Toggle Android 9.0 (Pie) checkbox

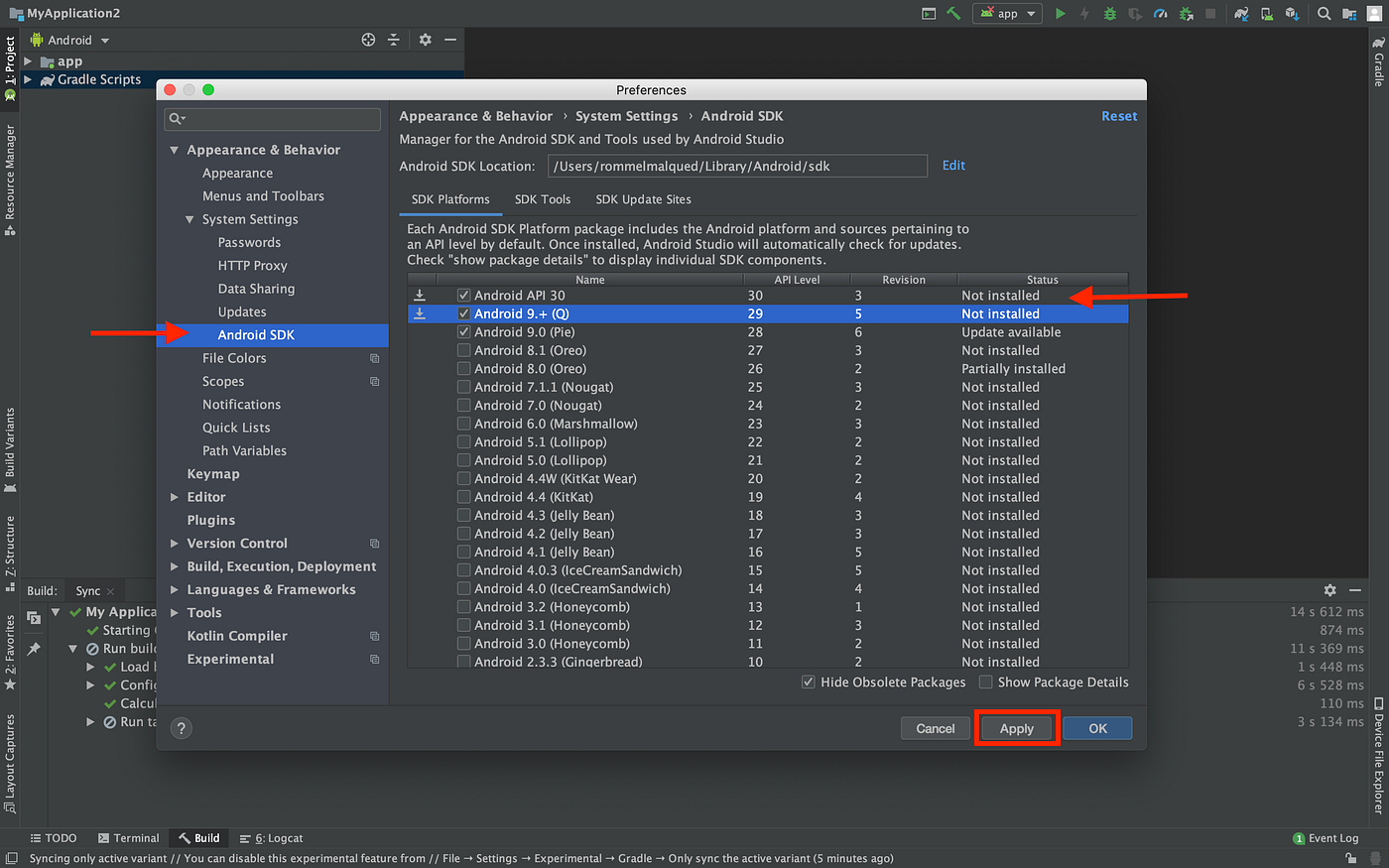point(463,332)
